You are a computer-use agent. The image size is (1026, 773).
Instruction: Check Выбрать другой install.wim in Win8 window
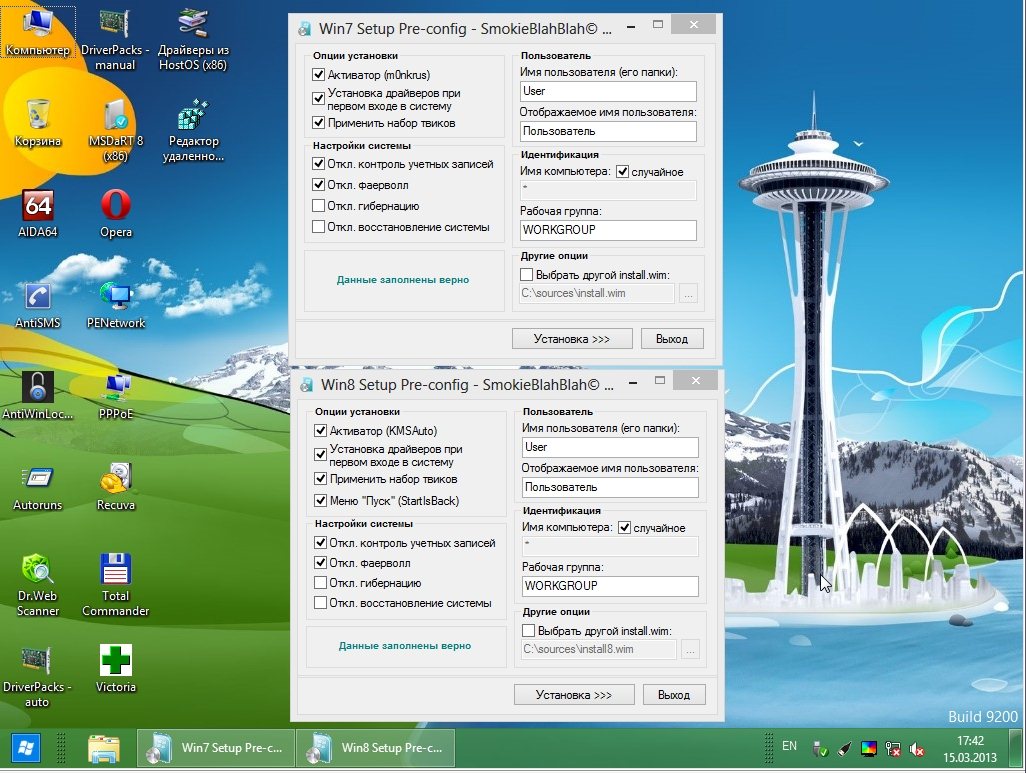tap(529, 631)
